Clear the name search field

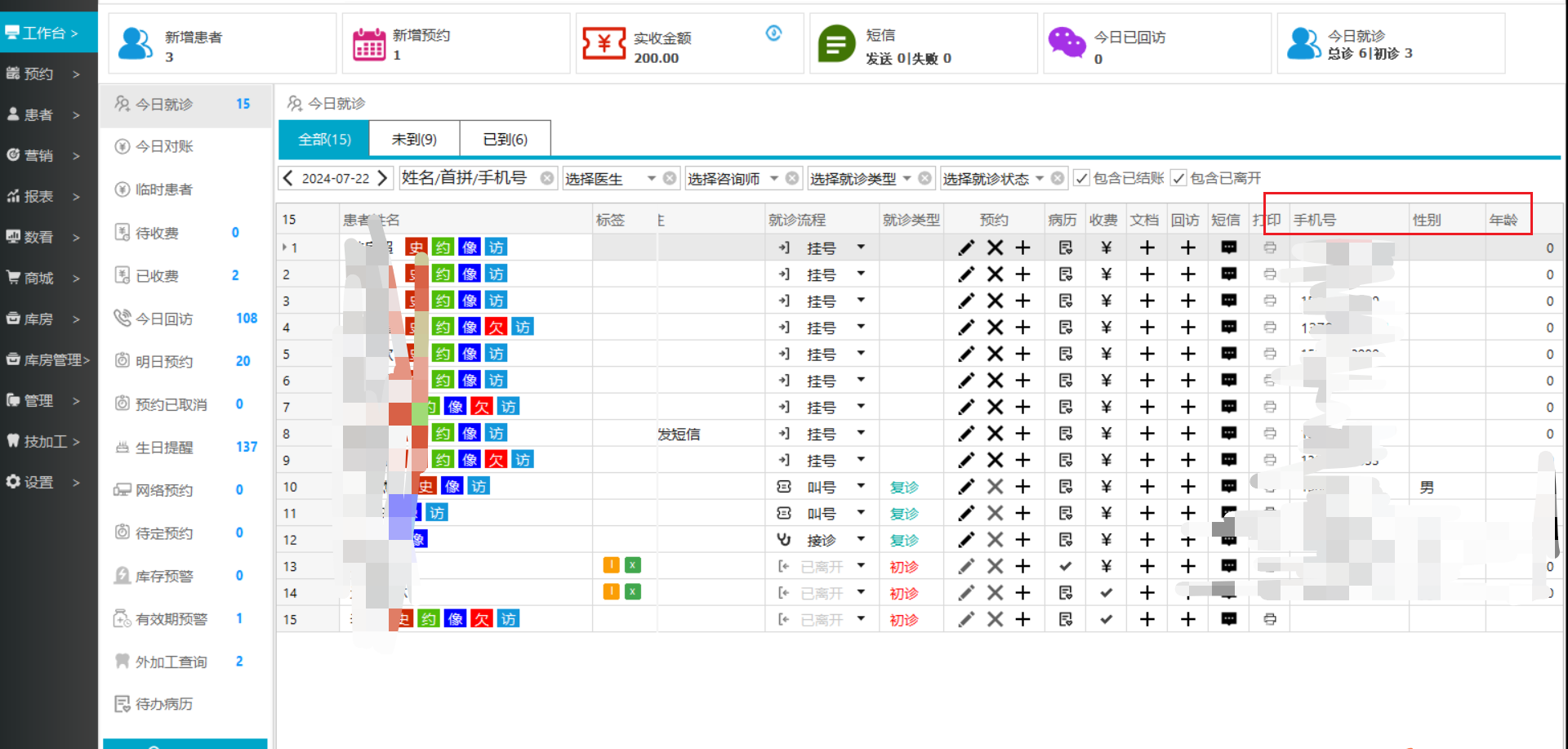click(547, 178)
